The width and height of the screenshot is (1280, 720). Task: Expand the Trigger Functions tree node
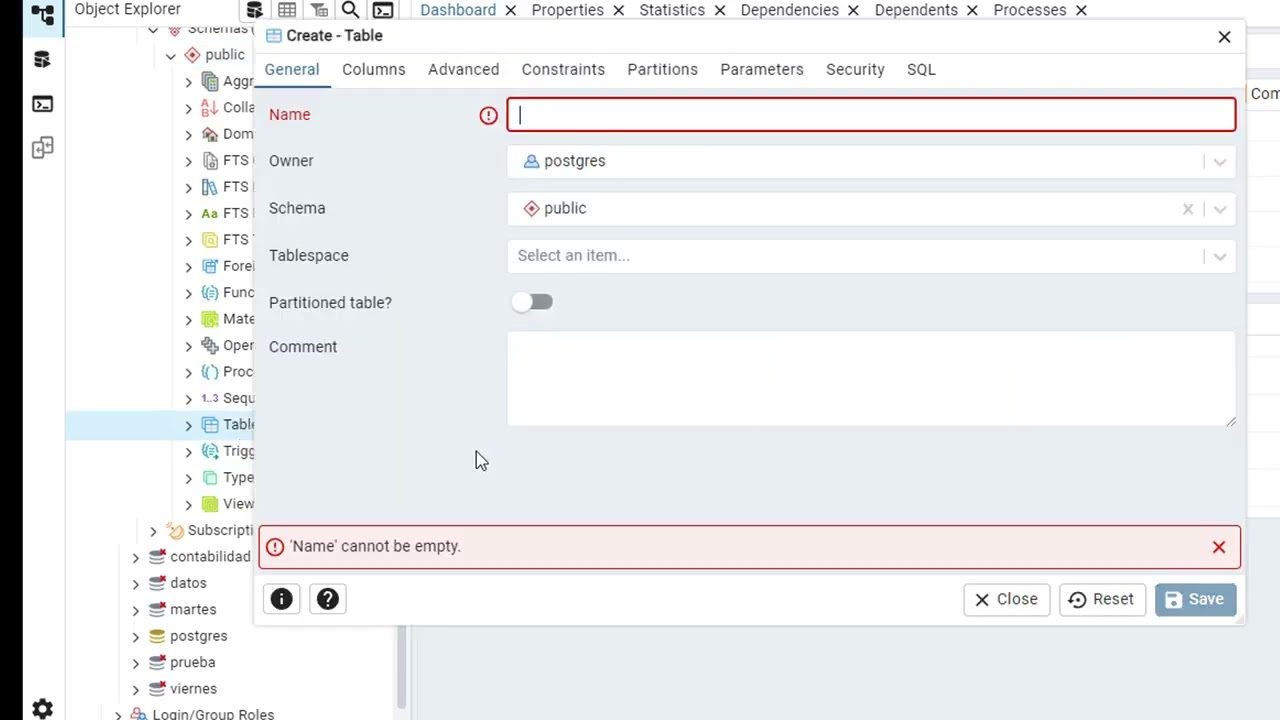189,451
